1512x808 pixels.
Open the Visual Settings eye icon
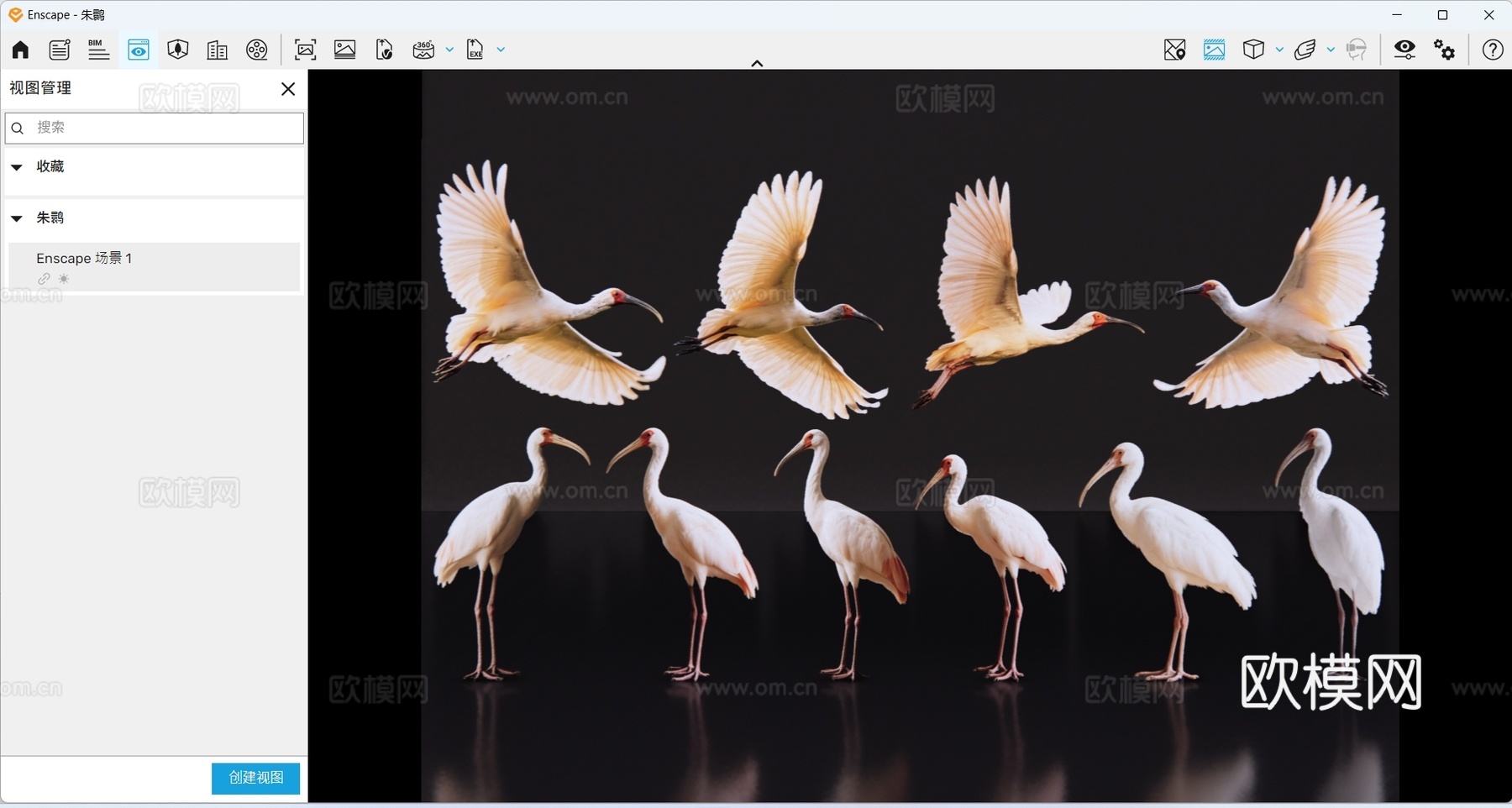pos(1404,50)
